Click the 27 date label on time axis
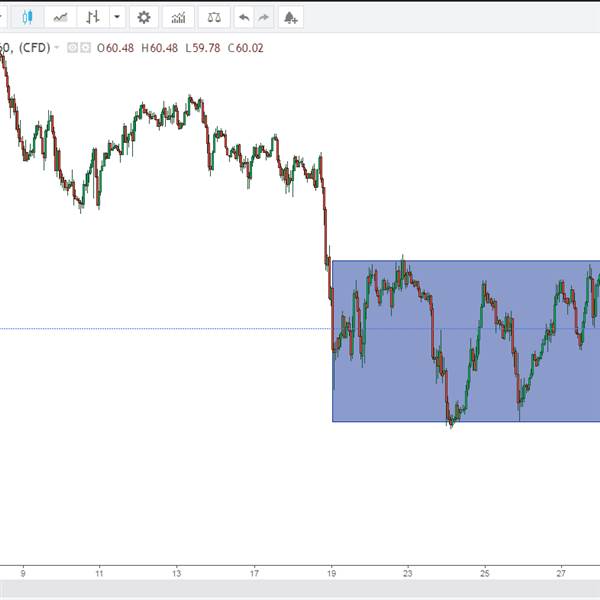The width and height of the screenshot is (600, 600). (x=561, y=573)
